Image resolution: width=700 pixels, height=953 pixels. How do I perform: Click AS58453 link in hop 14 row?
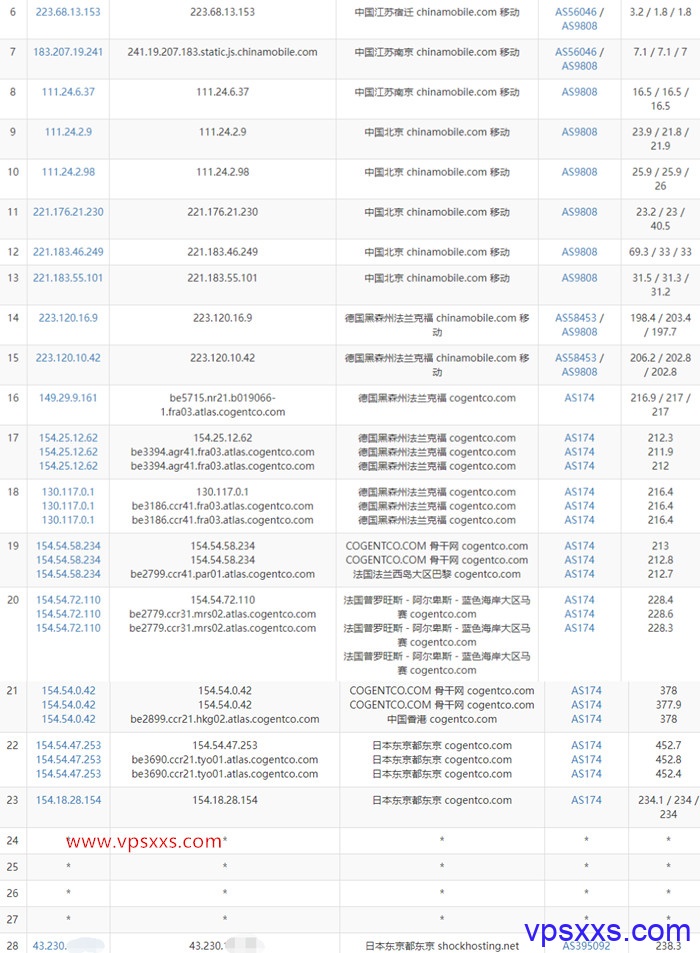[576, 318]
